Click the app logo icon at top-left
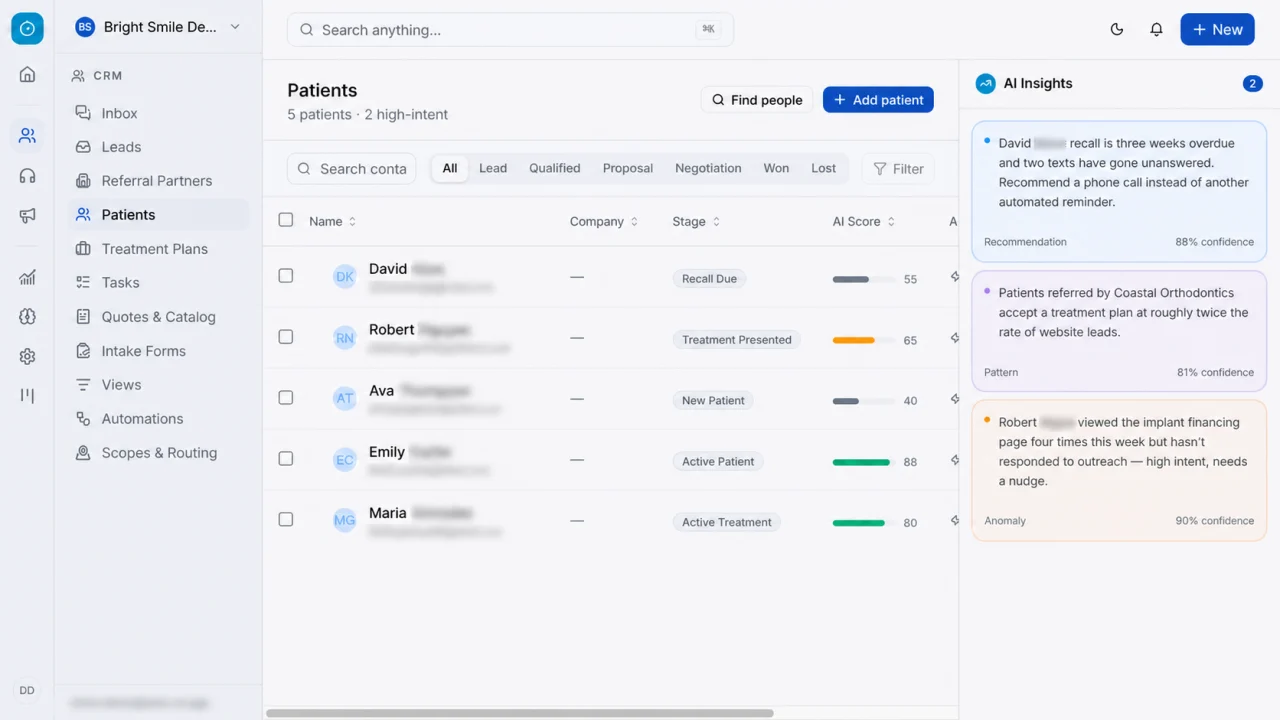The width and height of the screenshot is (1280, 720). tap(27, 29)
